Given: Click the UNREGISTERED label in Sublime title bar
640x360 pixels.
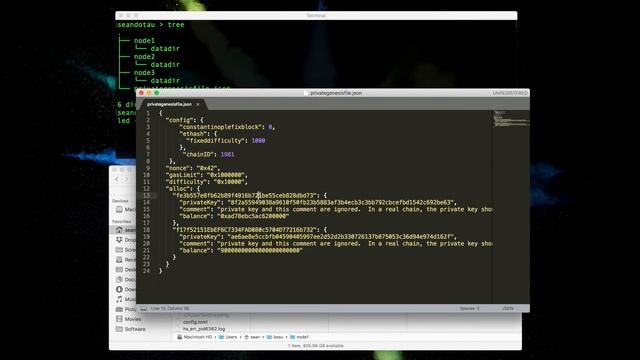Looking at the screenshot, I should coord(510,93).
